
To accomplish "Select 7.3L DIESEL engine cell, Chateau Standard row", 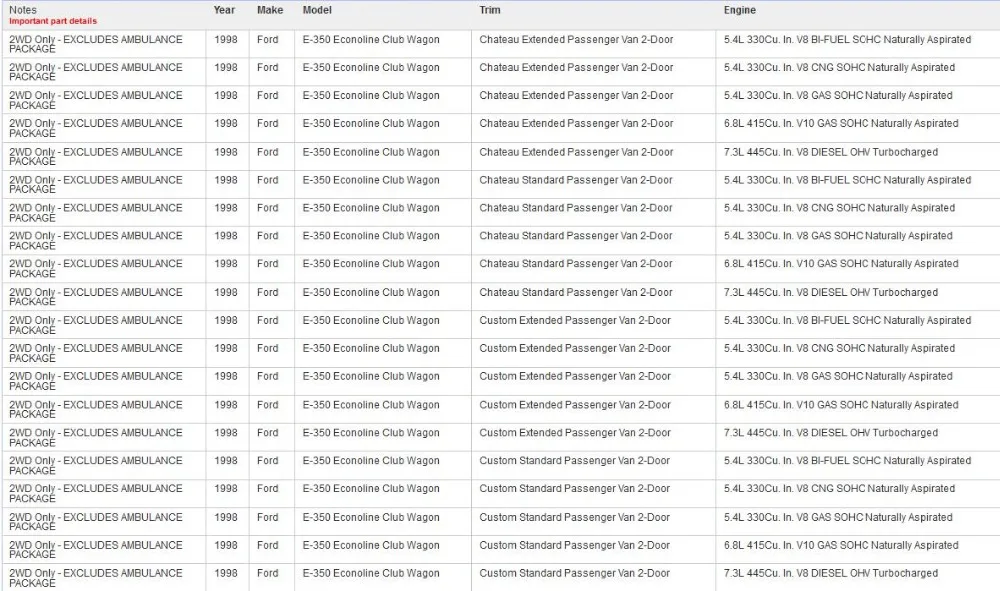I will click(830, 293).
